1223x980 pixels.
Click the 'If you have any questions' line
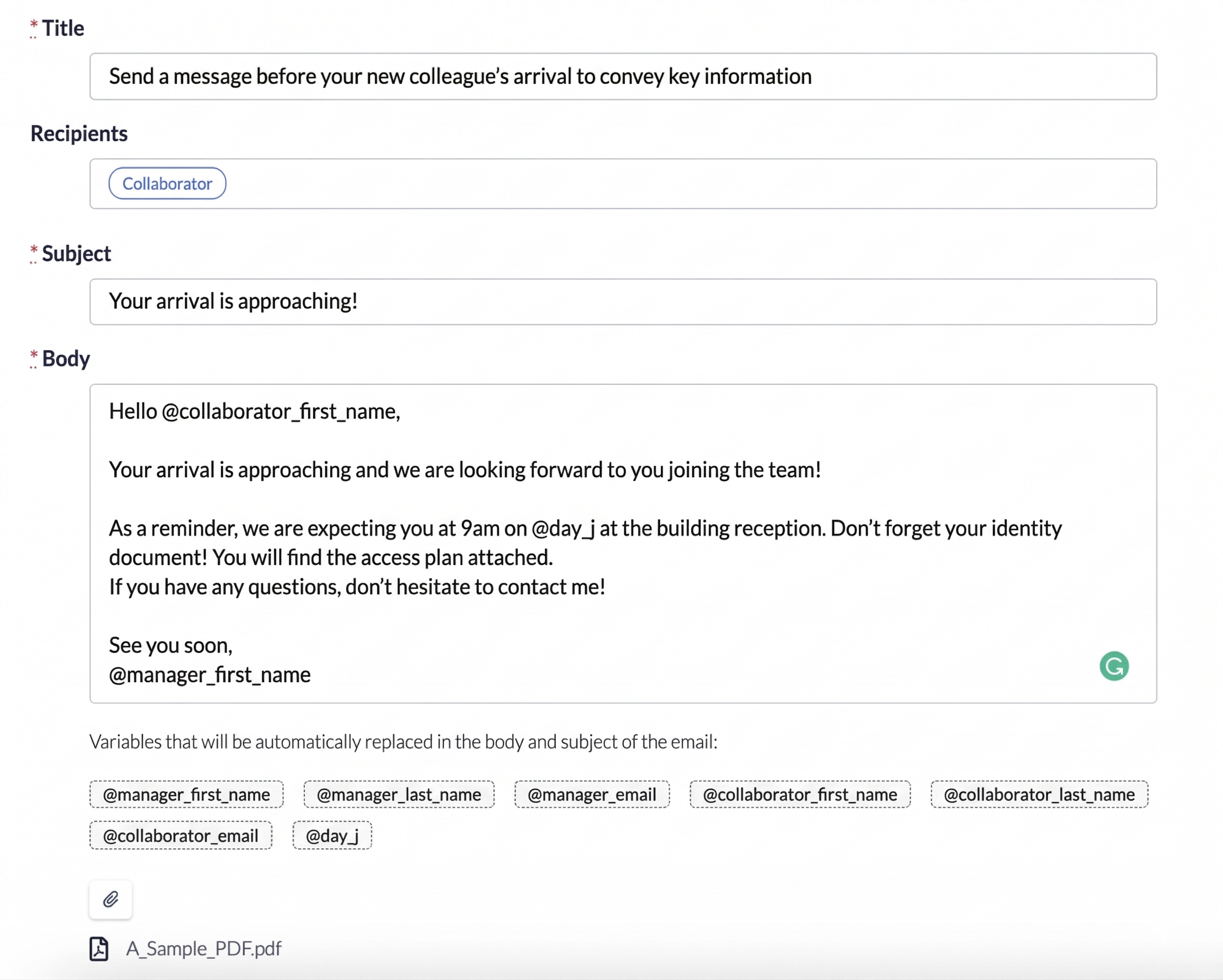(x=357, y=587)
